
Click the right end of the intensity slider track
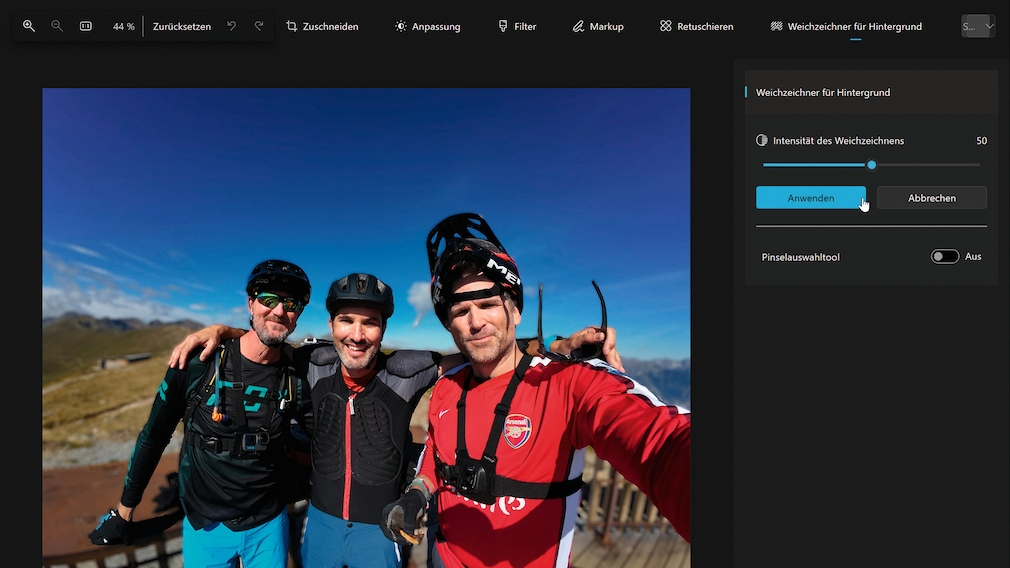click(x=977, y=165)
